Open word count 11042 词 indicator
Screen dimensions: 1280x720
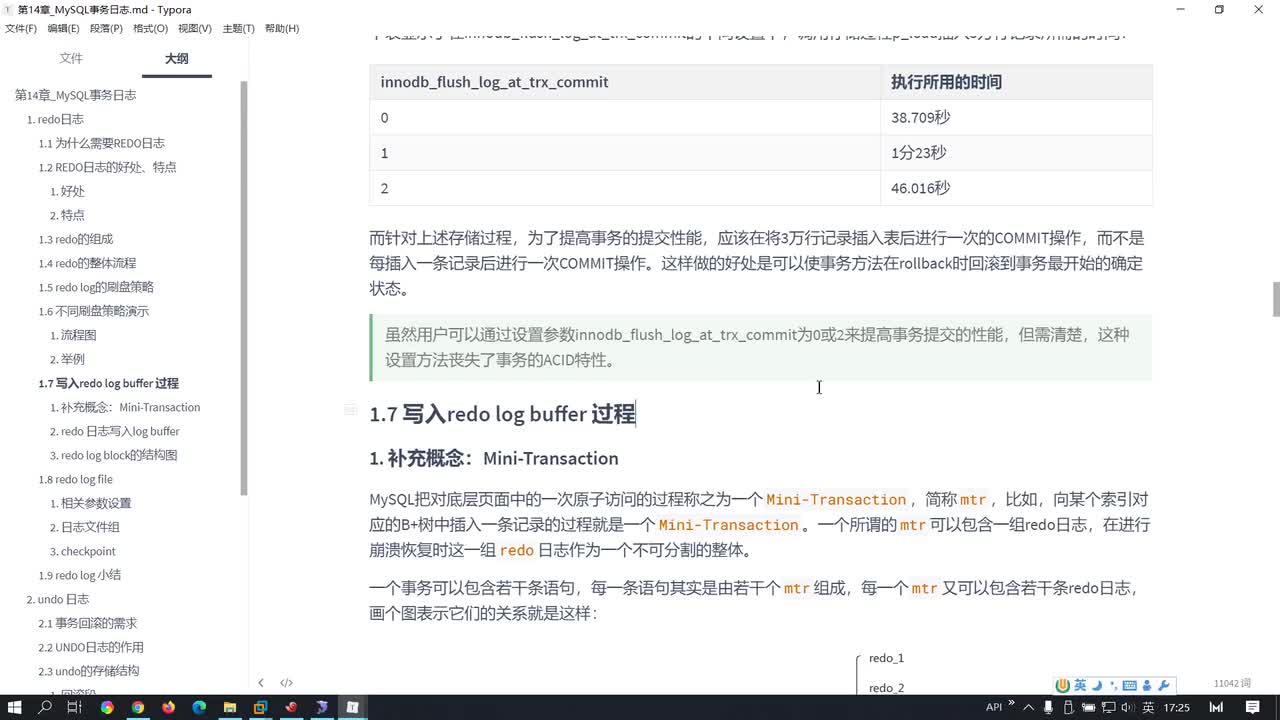coord(1232,683)
